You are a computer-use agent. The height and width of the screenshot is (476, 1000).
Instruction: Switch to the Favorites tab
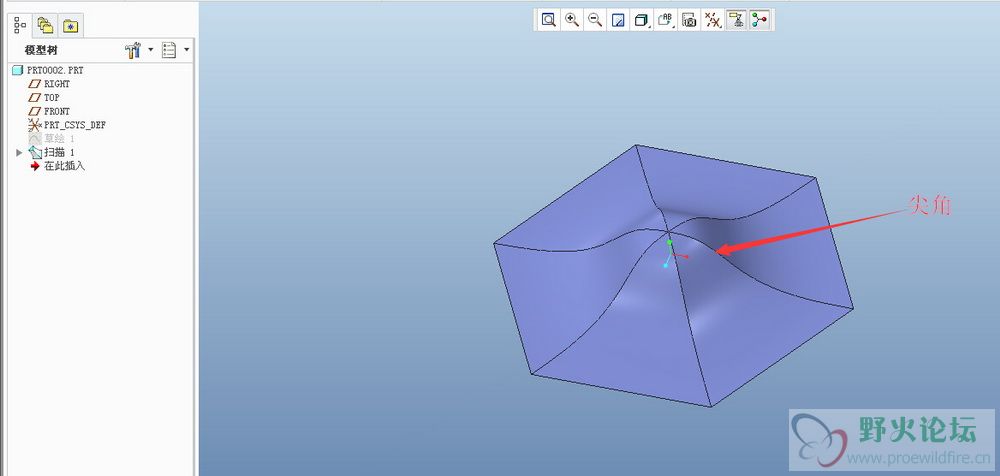pyautogui.click(x=70, y=26)
